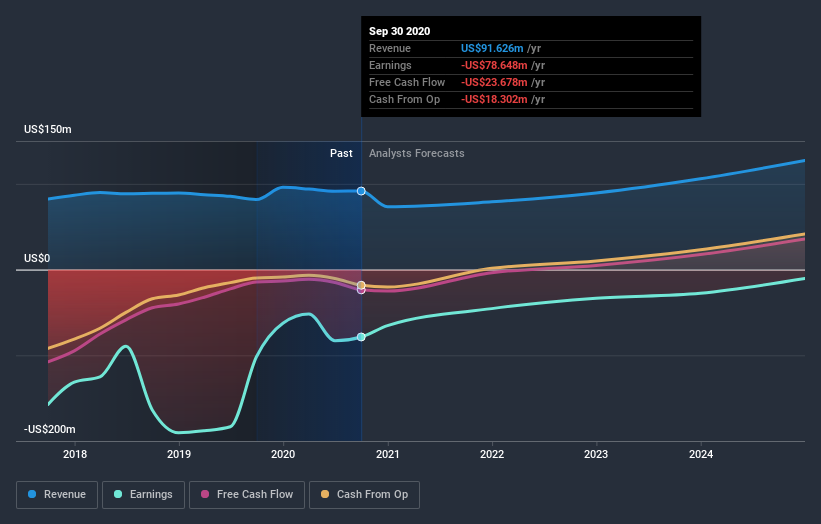Click the blue Revenue legend dot
Viewport: 821px width, 524px height.
pyautogui.click(x=32, y=494)
